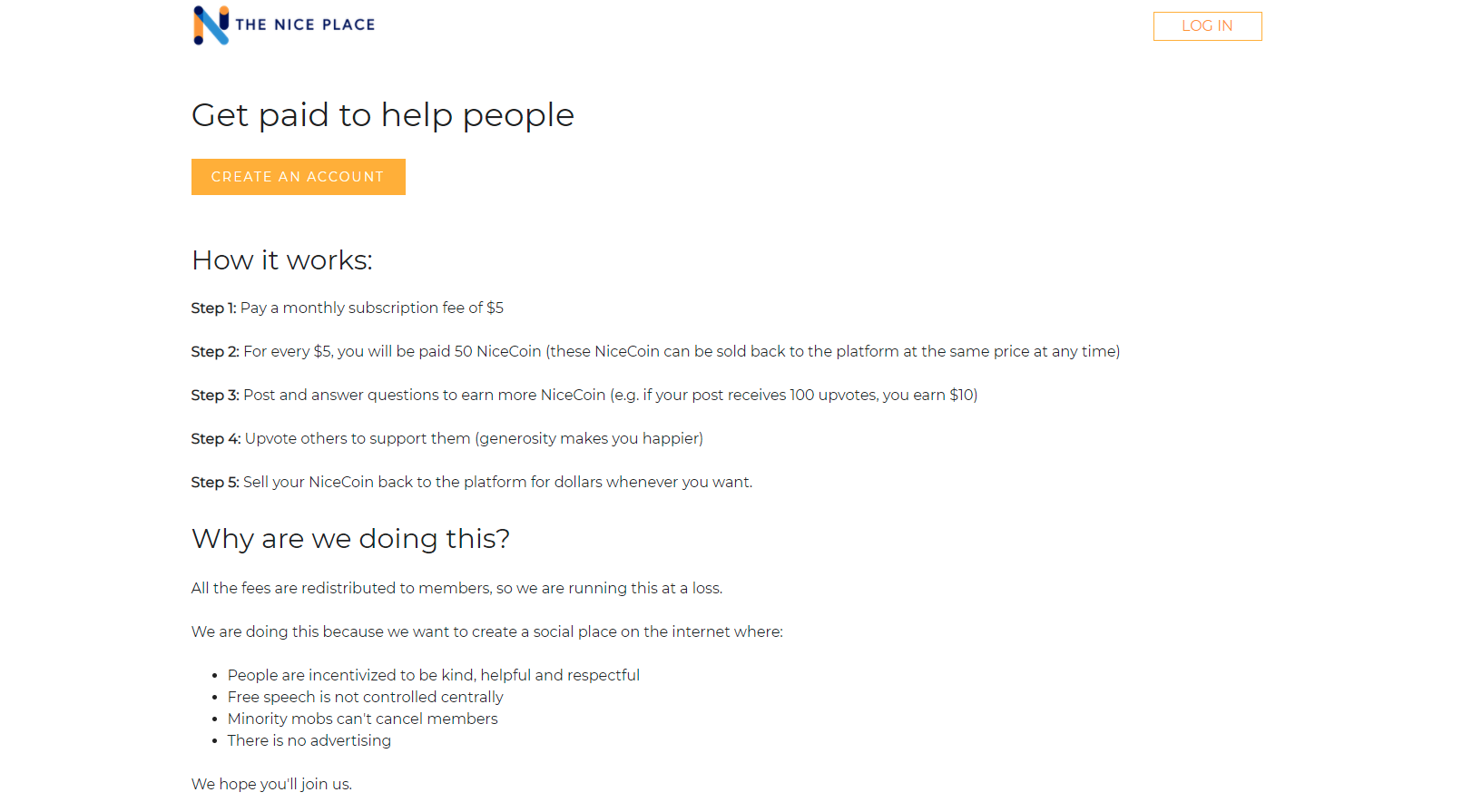Open THE NICE PLACE wordmark link

(304, 24)
